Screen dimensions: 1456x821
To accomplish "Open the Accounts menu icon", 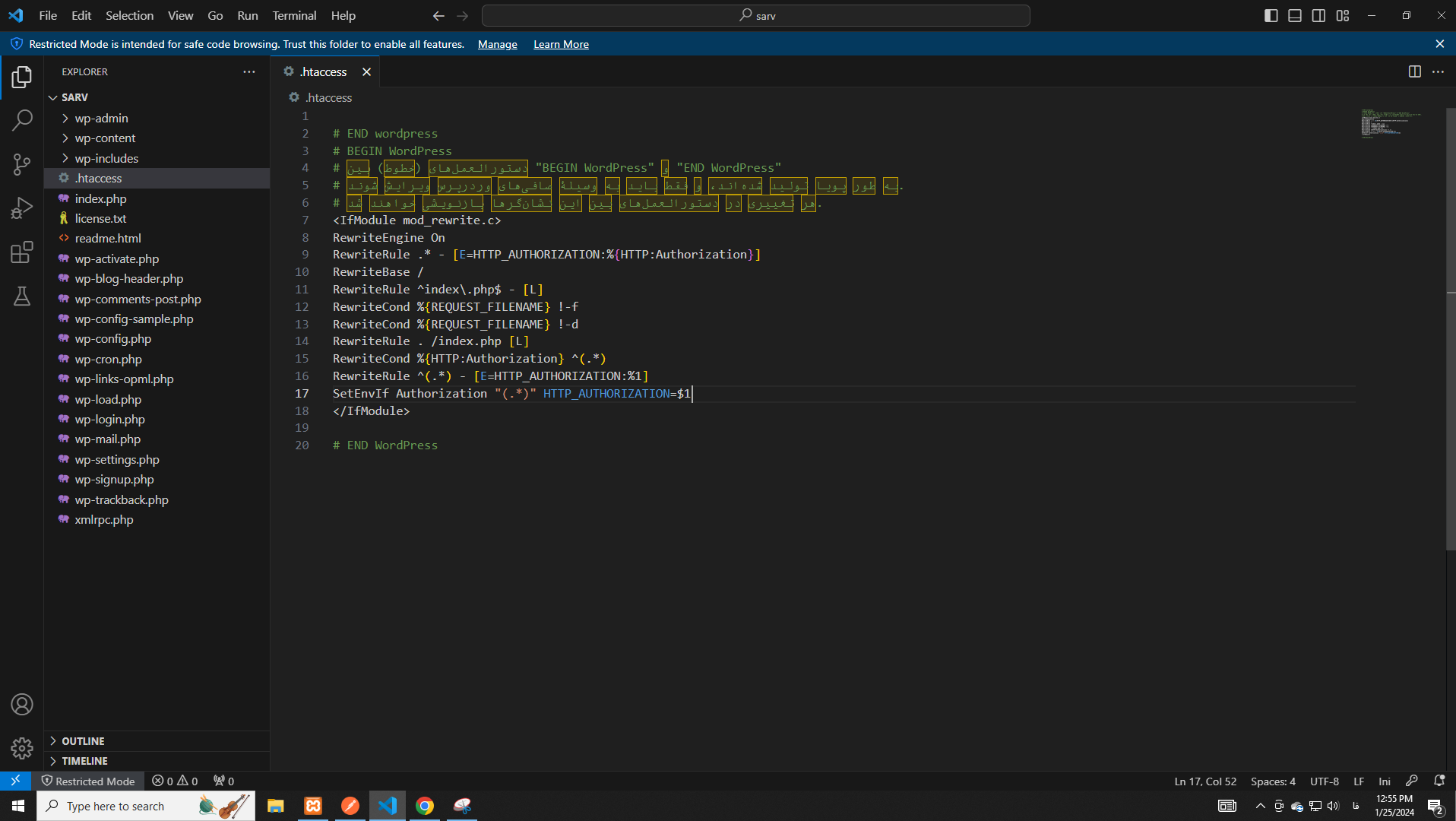I will (22, 705).
